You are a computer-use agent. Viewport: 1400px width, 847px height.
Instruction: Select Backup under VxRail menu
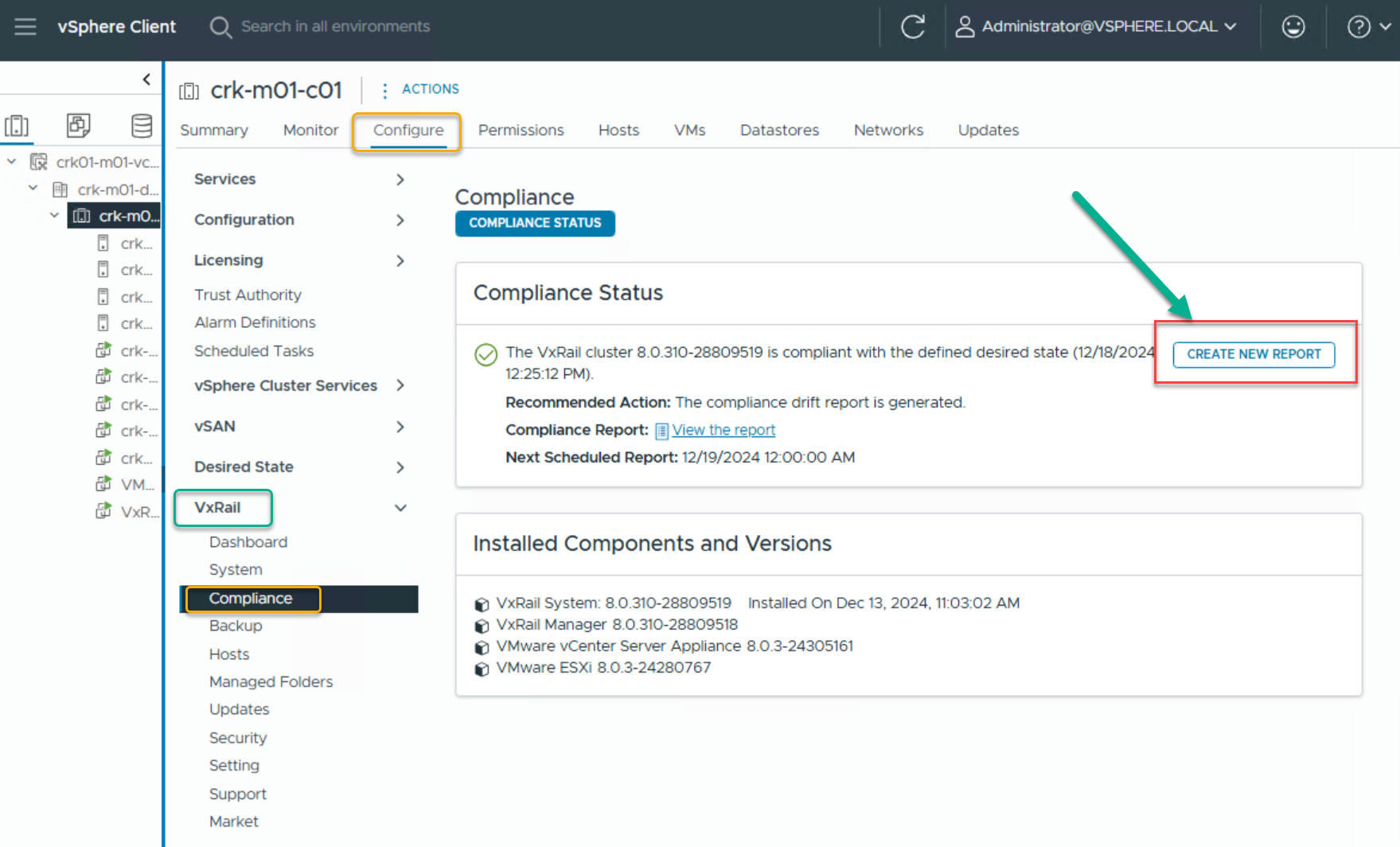(x=236, y=626)
